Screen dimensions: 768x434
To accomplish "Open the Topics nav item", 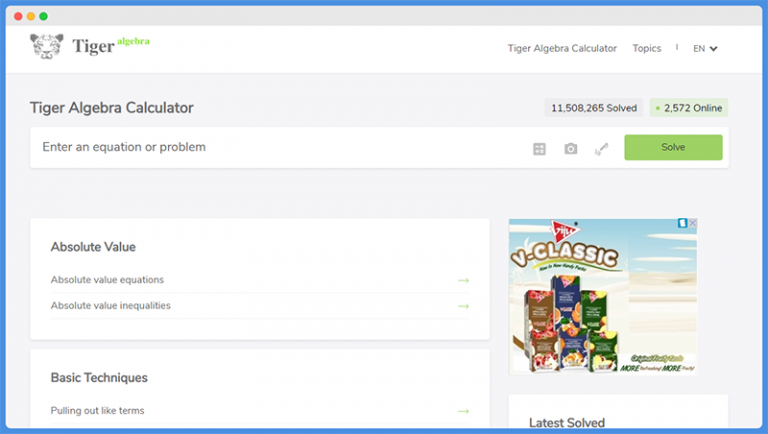I will pos(647,48).
